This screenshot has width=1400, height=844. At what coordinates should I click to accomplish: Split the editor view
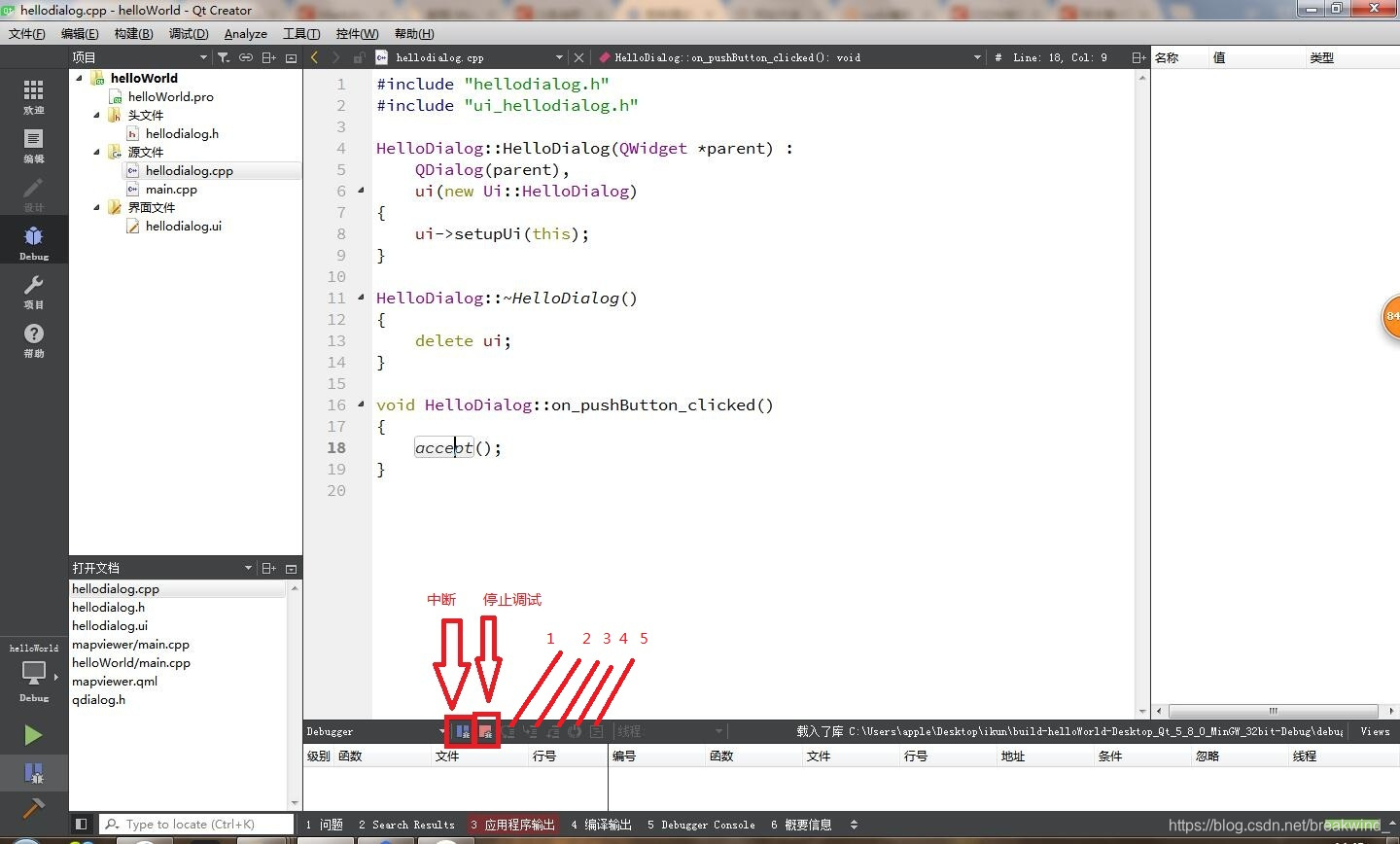[x=1138, y=57]
